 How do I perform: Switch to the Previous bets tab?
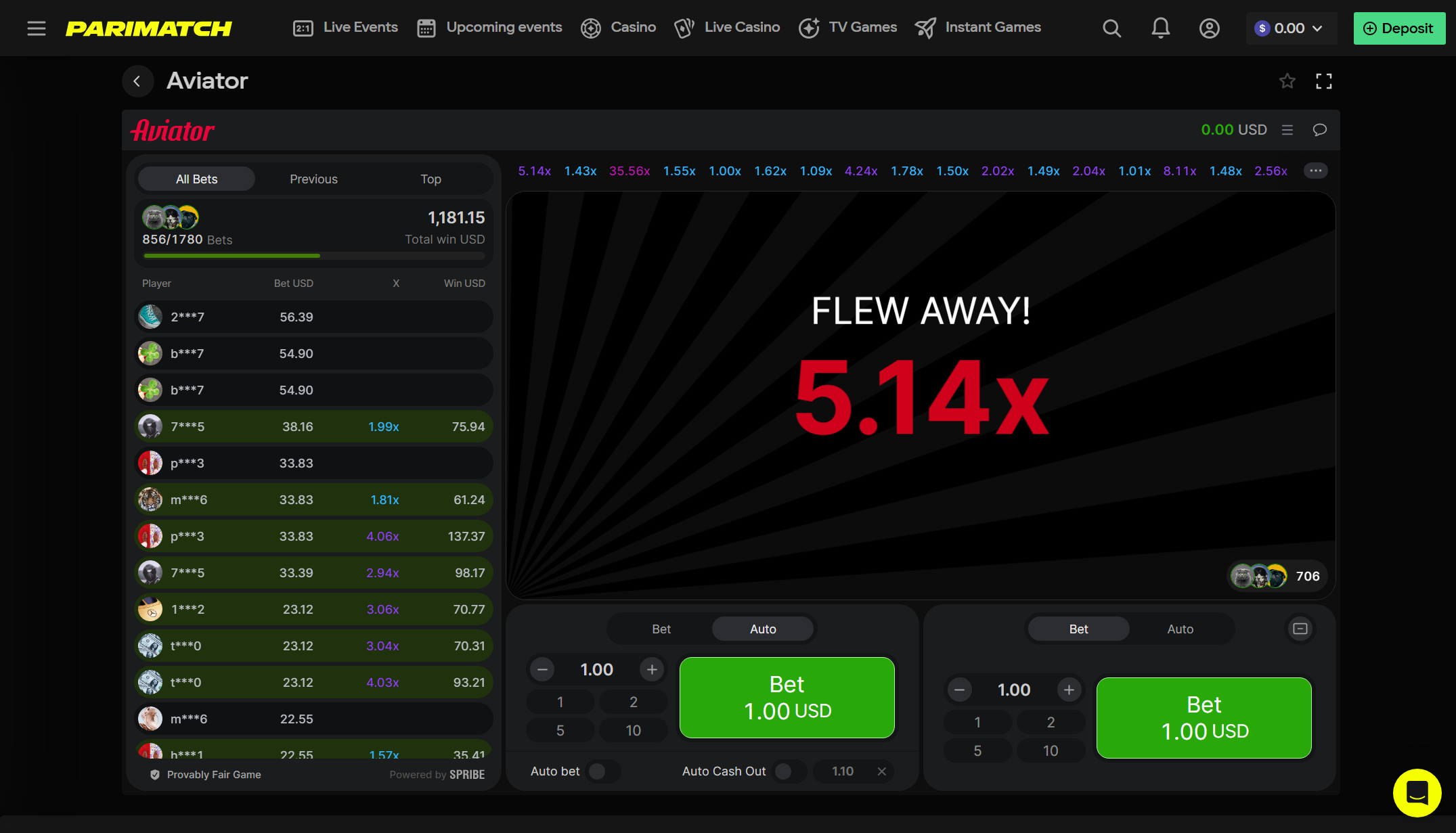pyautogui.click(x=313, y=179)
